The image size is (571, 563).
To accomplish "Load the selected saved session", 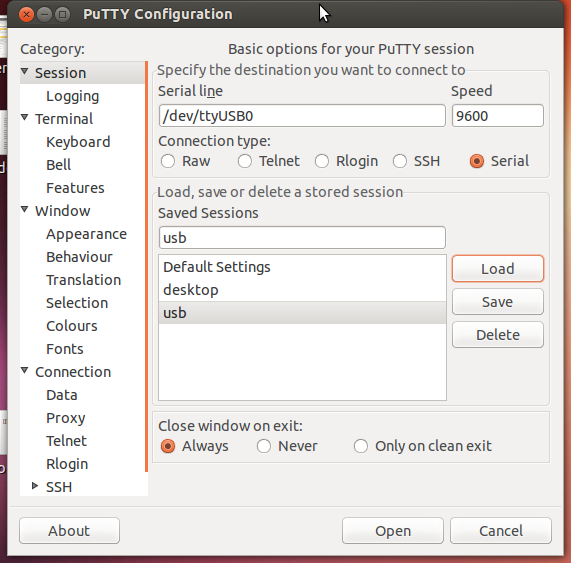I will click(498, 269).
